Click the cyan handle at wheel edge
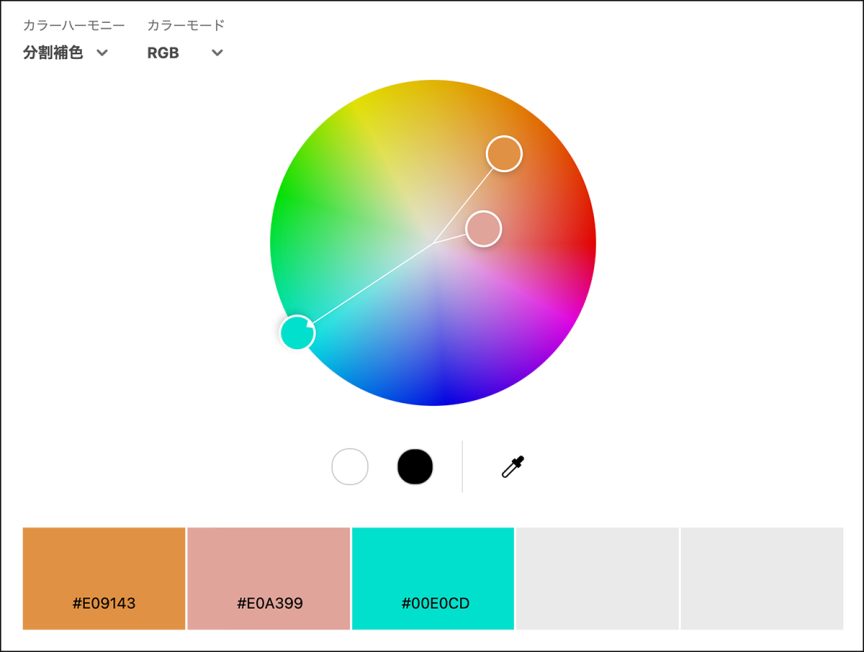Viewport: 864px width, 652px height. (297, 332)
